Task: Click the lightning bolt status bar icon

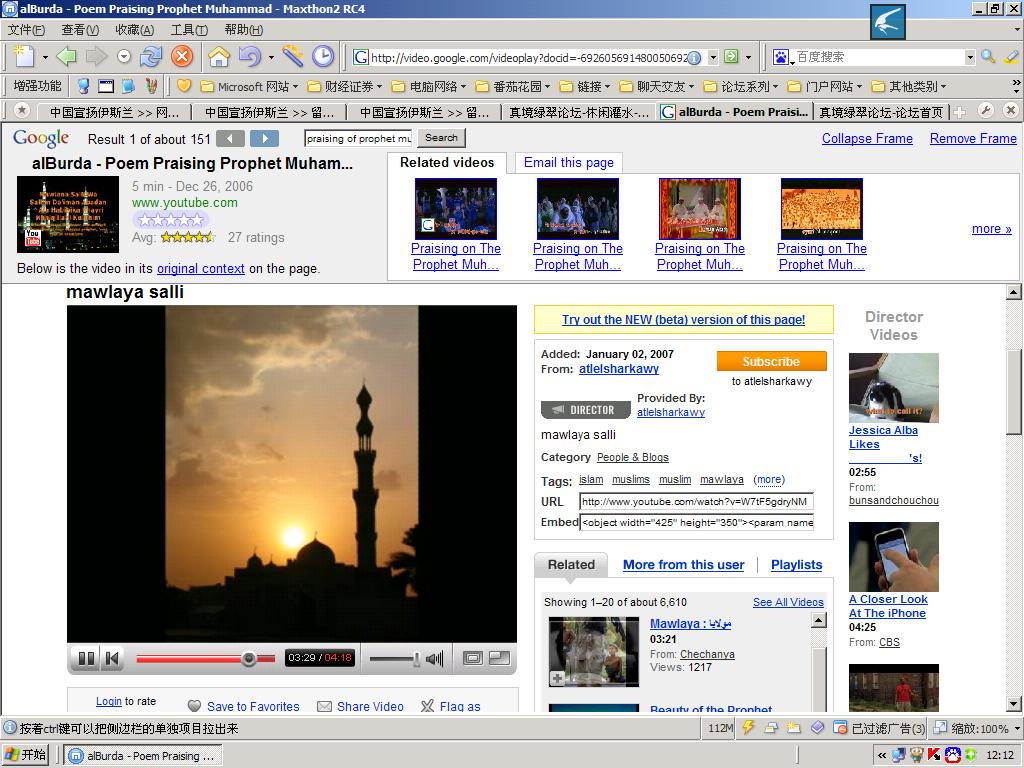Action: tap(748, 728)
